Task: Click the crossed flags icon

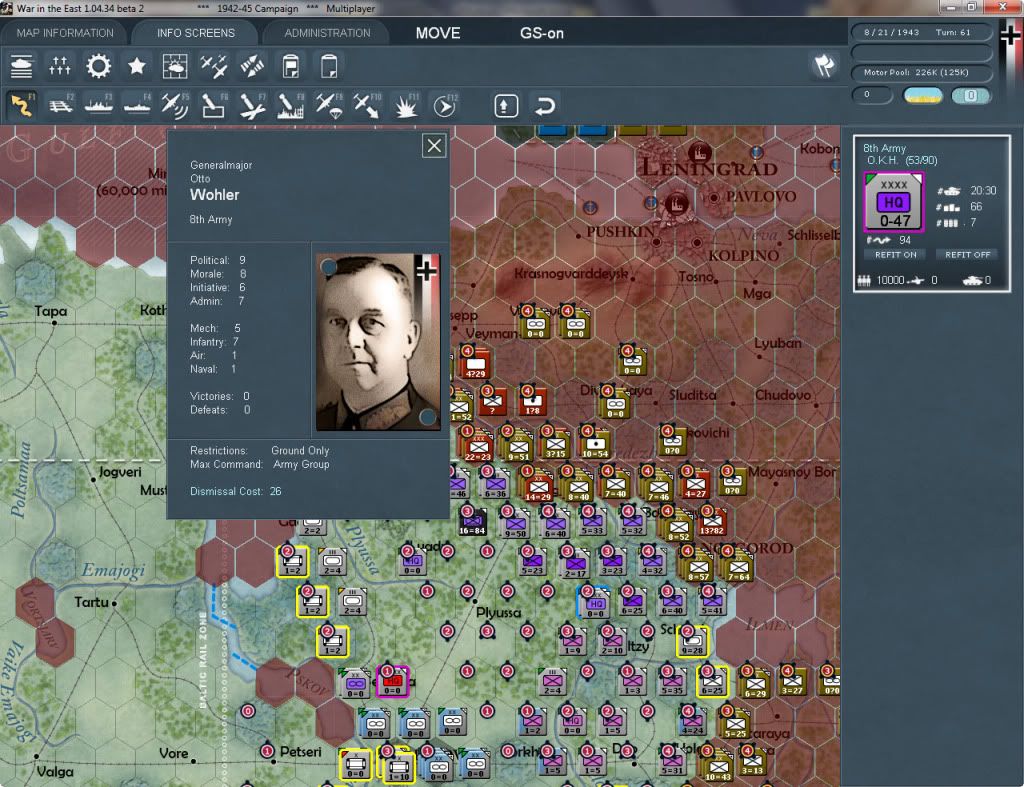Action: click(x=824, y=65)
